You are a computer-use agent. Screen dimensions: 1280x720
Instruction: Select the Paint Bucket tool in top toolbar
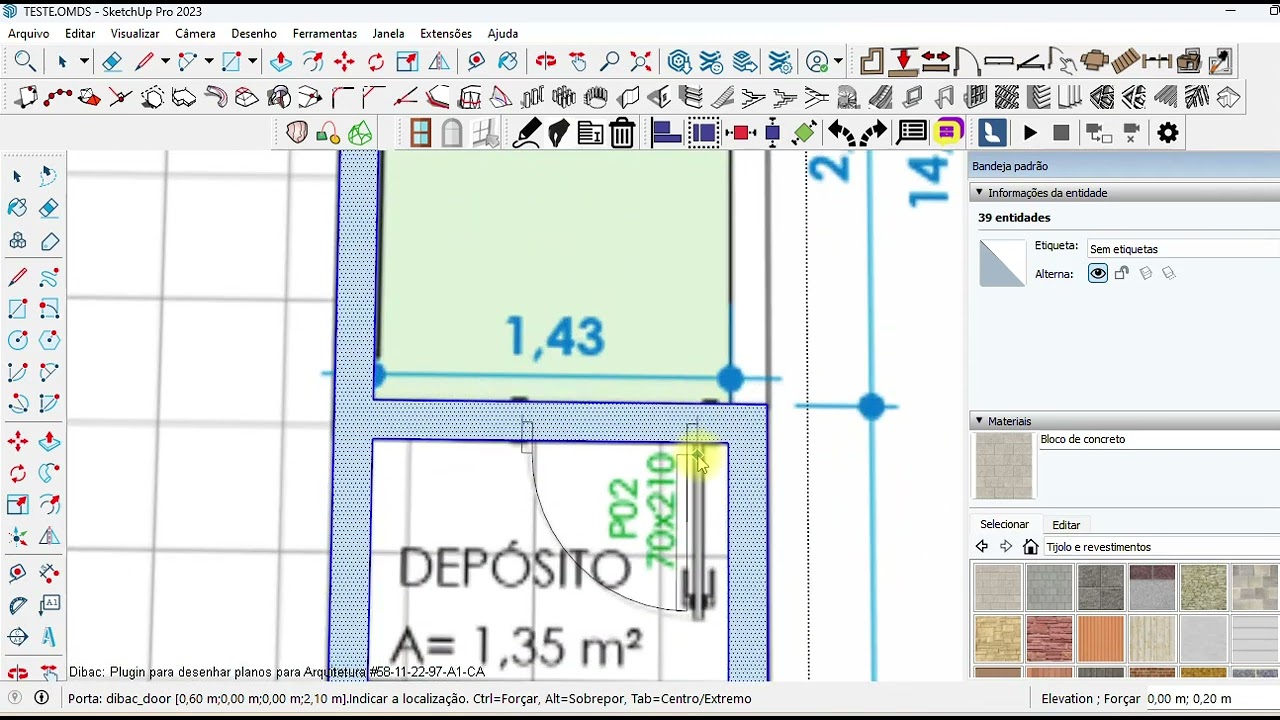507,62
